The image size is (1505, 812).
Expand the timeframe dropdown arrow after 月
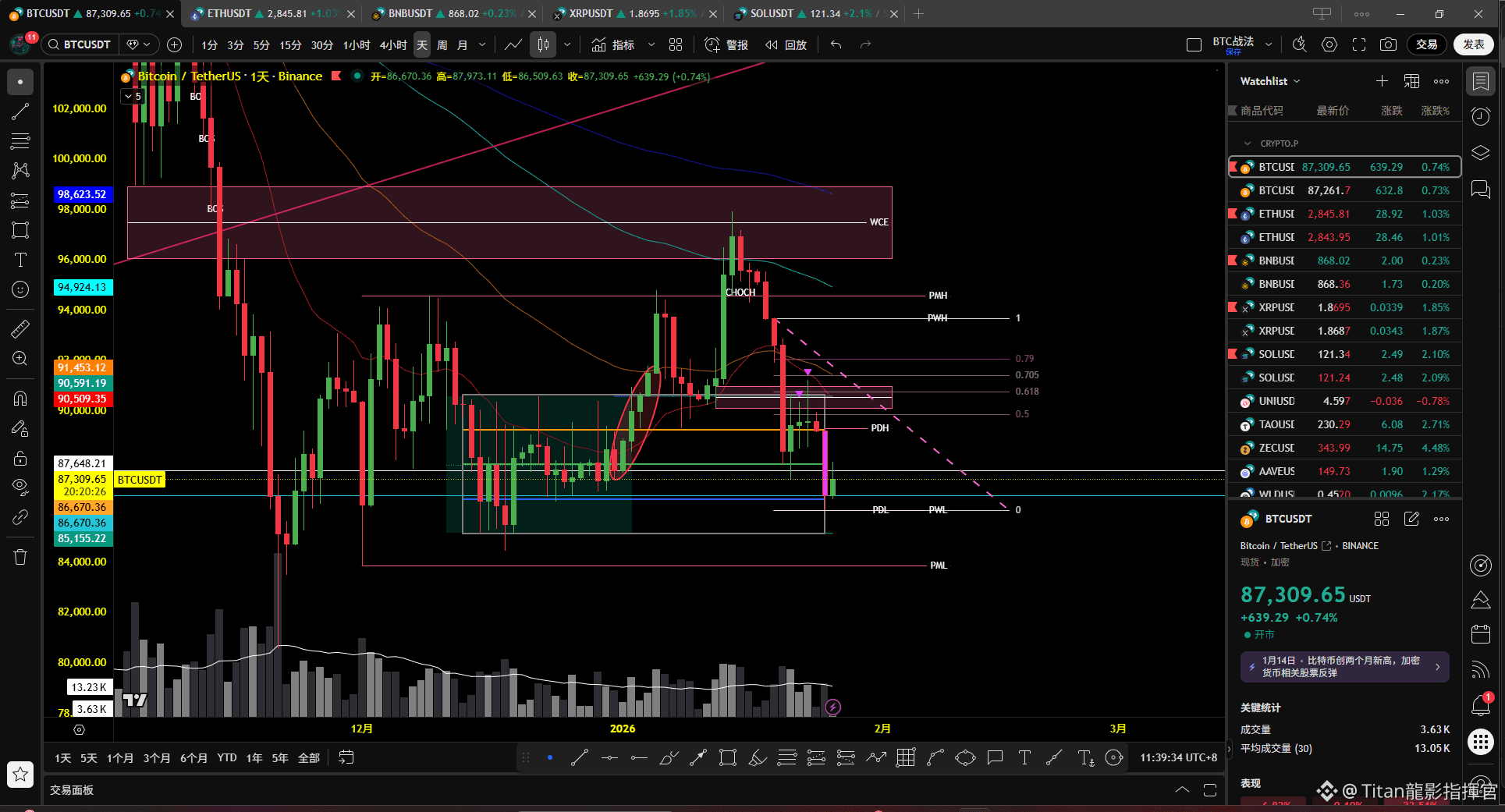point(482,45)
